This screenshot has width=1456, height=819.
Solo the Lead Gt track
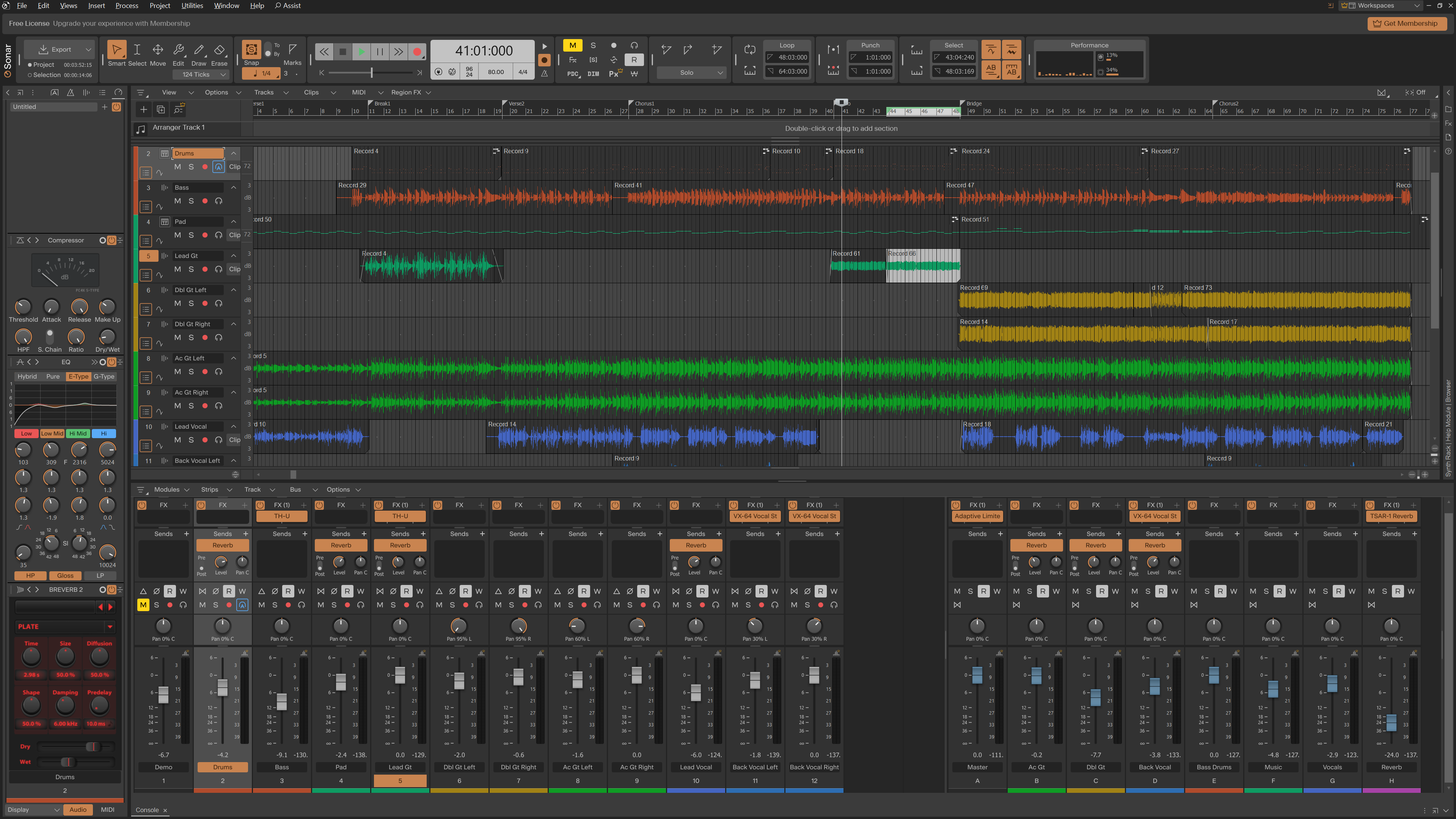[x=191, y=269]
